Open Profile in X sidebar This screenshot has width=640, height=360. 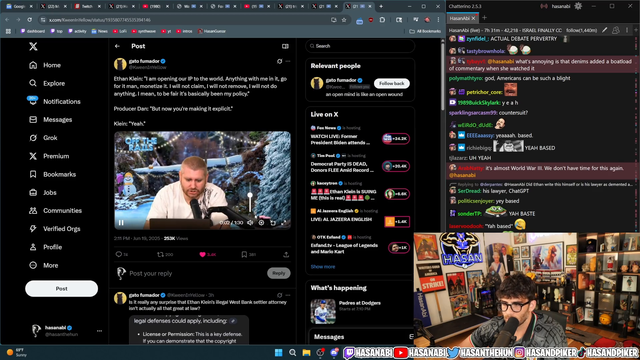45,247
